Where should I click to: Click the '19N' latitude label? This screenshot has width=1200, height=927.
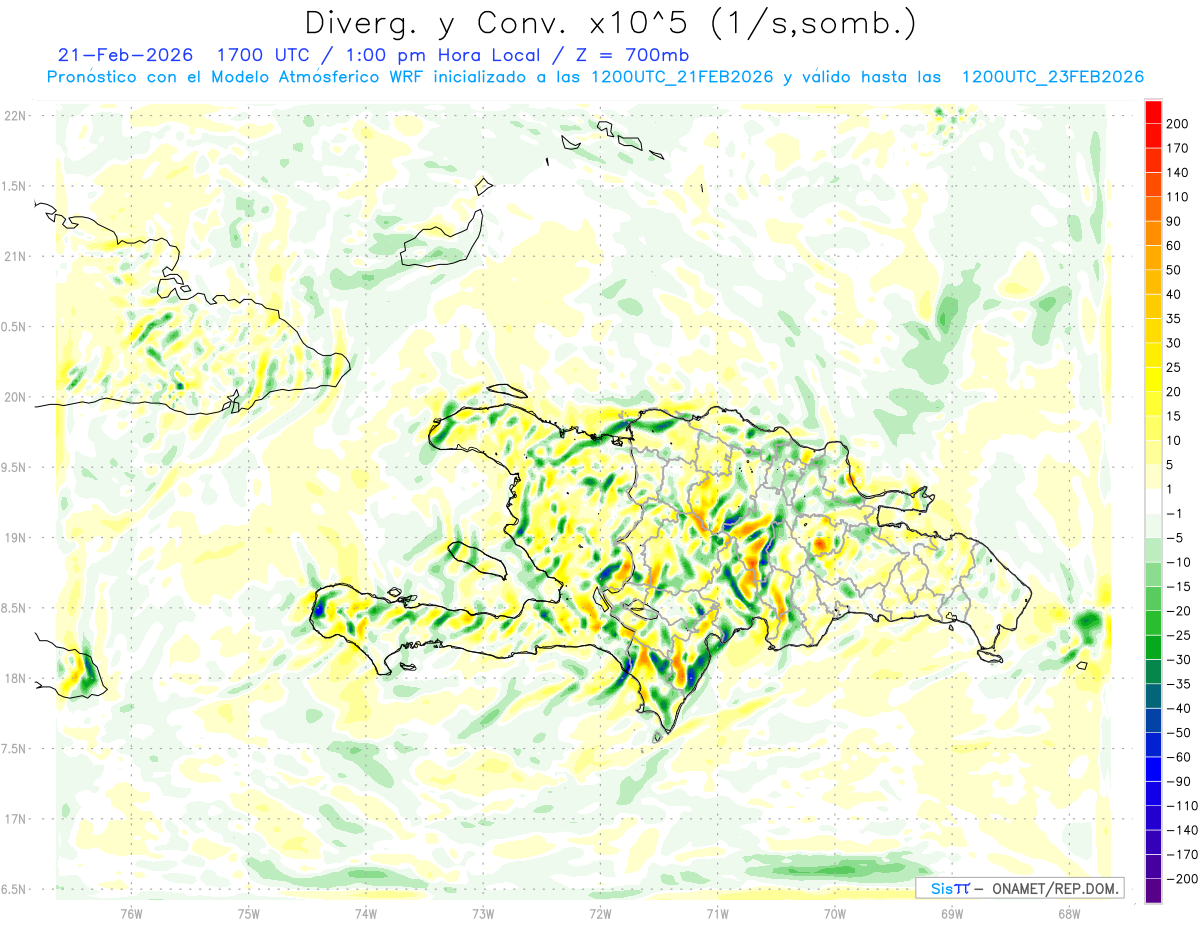[x=15, y=538]
